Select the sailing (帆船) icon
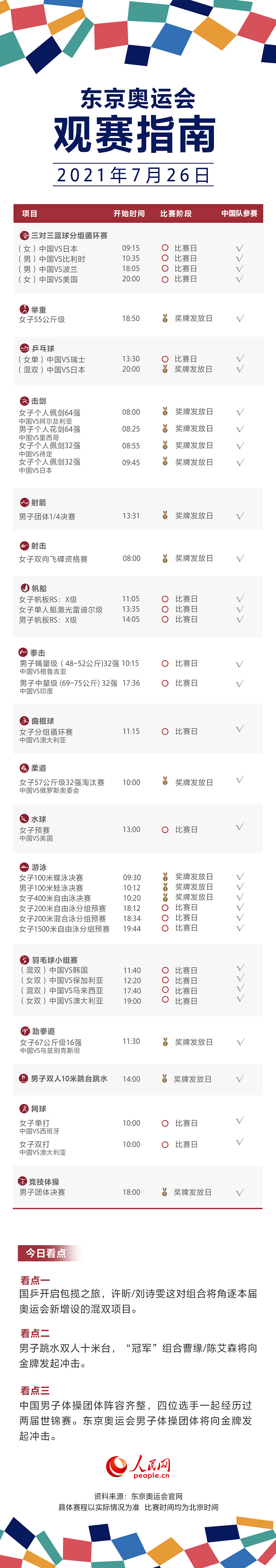This screenshot has width=276, height=1568. 25,588
